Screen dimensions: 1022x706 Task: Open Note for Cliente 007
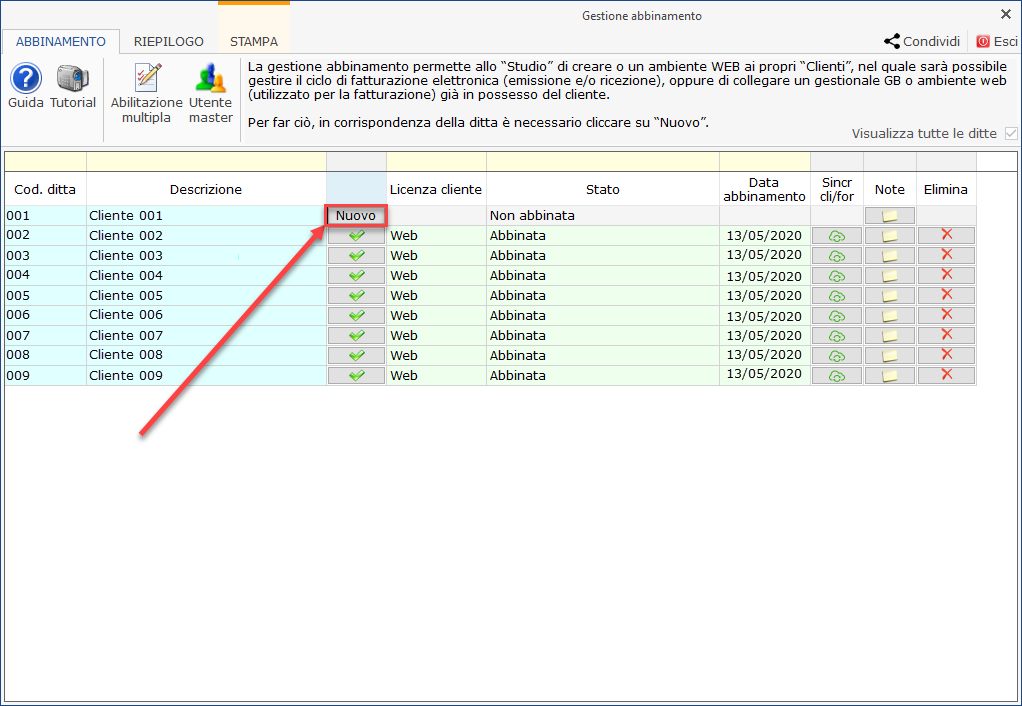click(890, 336)
